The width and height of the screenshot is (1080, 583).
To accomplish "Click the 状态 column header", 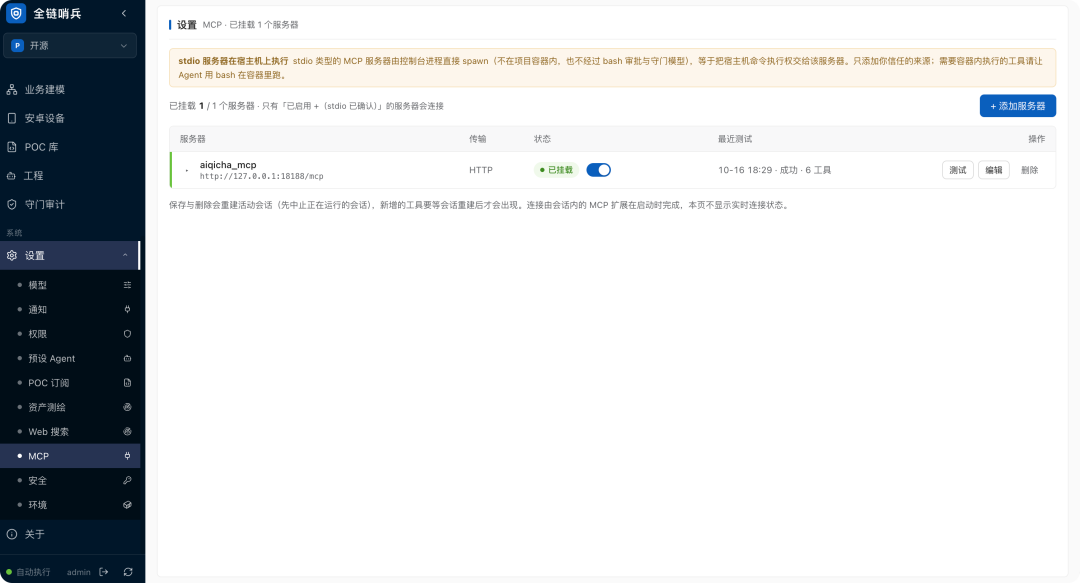I will click(542, 139).
